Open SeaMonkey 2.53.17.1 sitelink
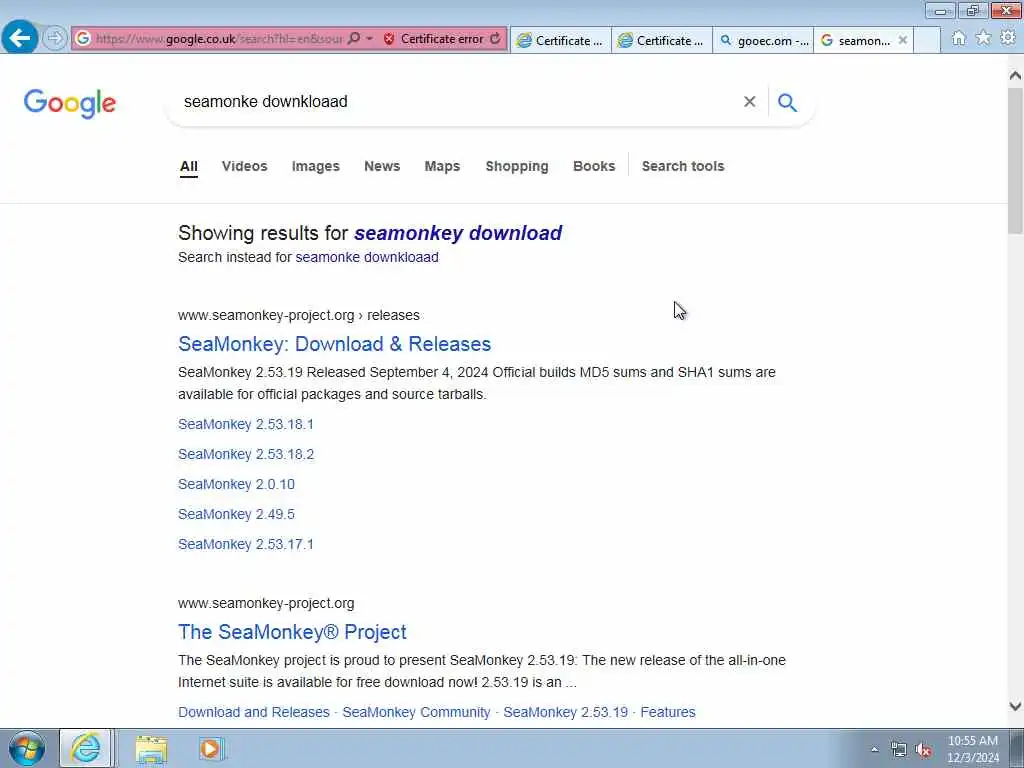 click(x=246, y=545)
